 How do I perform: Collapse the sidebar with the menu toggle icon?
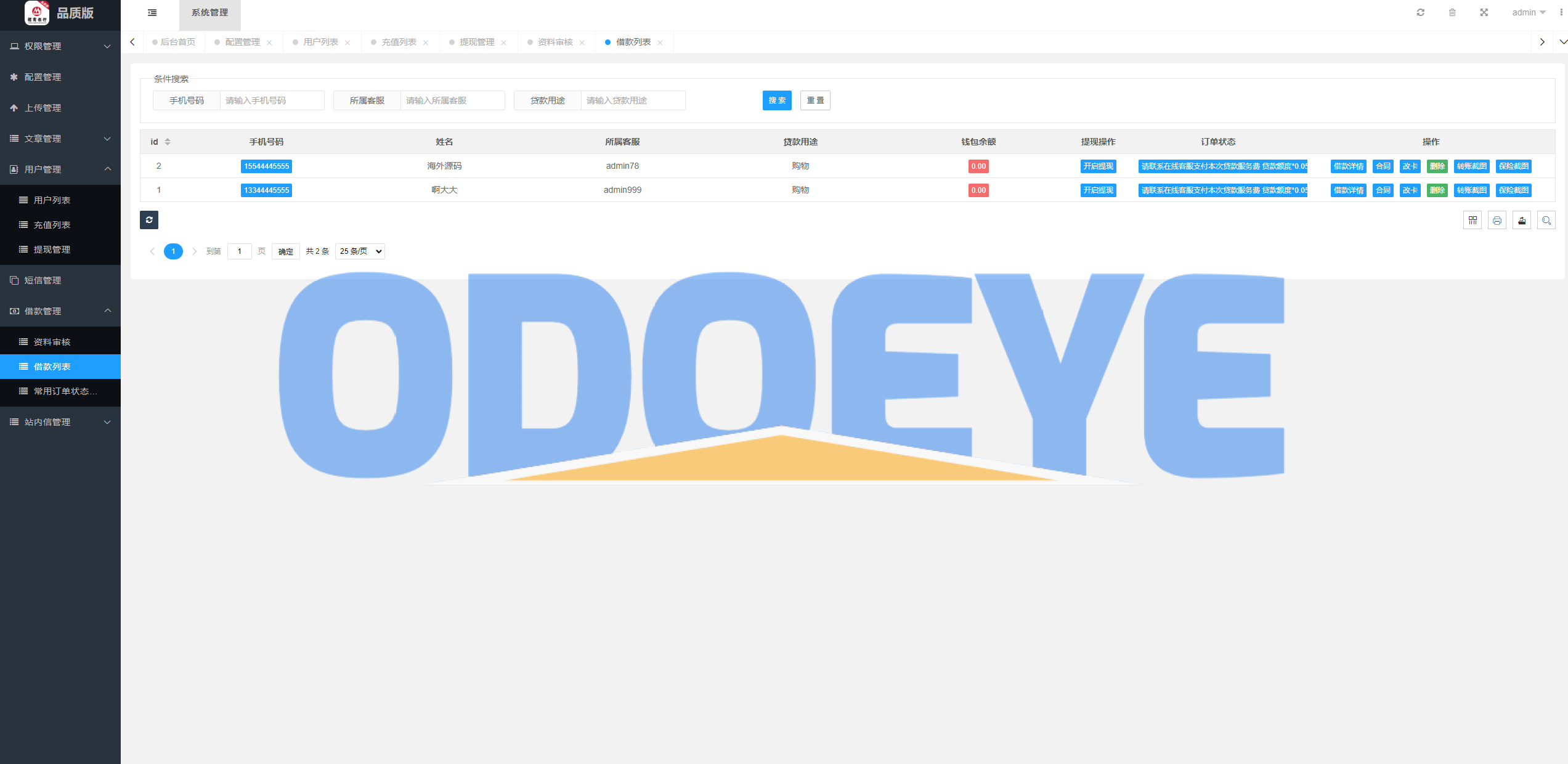[152, 12]
